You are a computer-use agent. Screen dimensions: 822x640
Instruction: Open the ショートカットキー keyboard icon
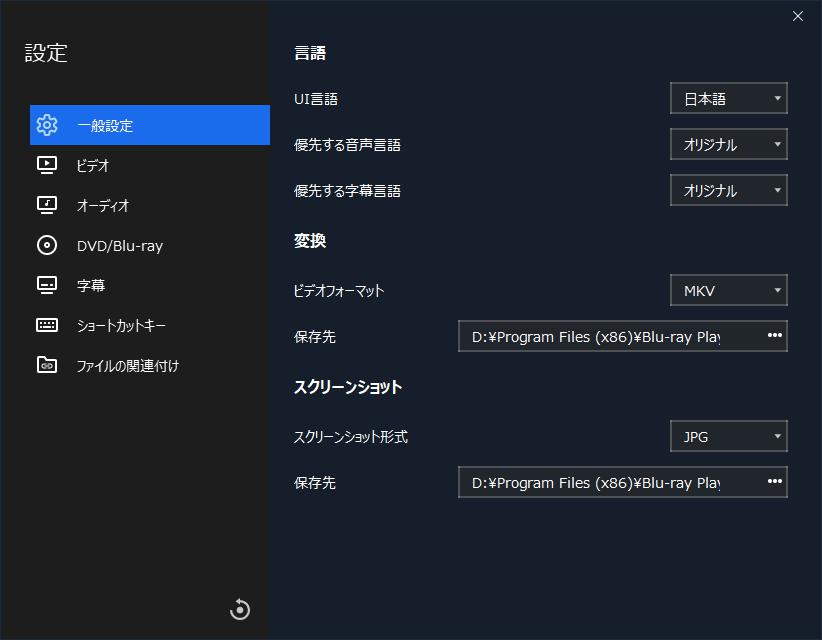[47, 325]
